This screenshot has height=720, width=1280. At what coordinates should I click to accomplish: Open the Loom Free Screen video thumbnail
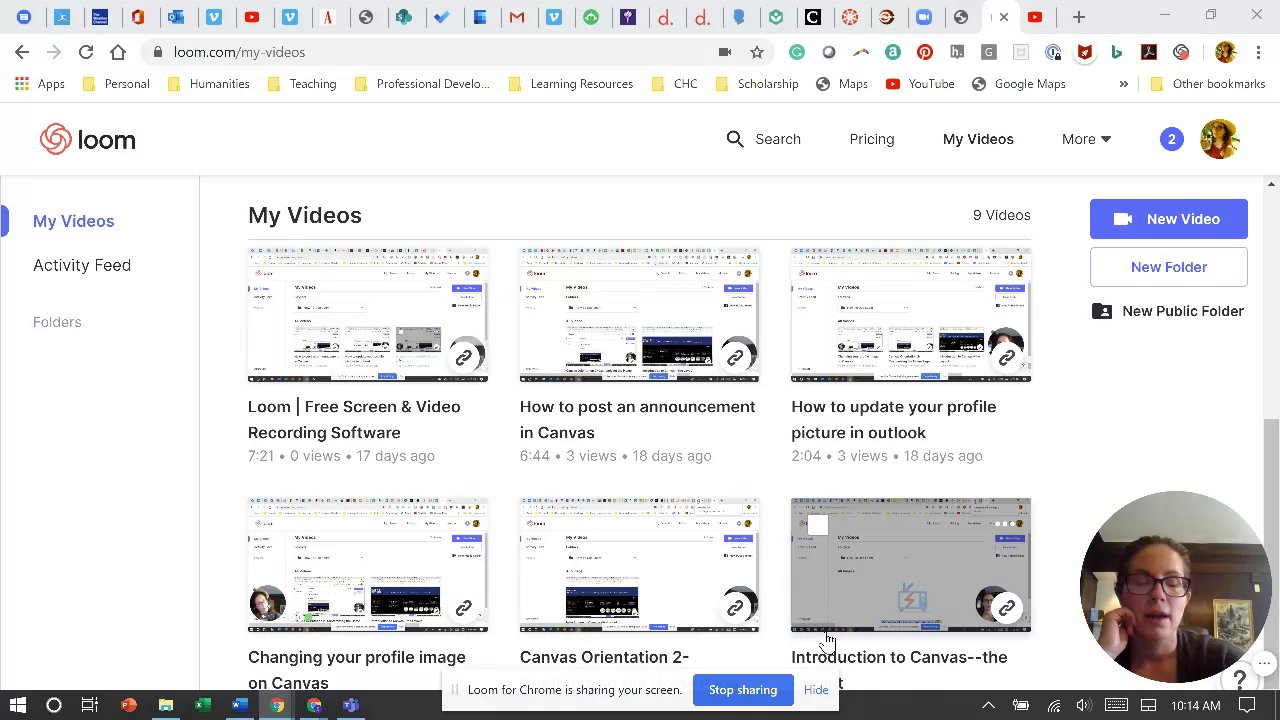(368, 315)
